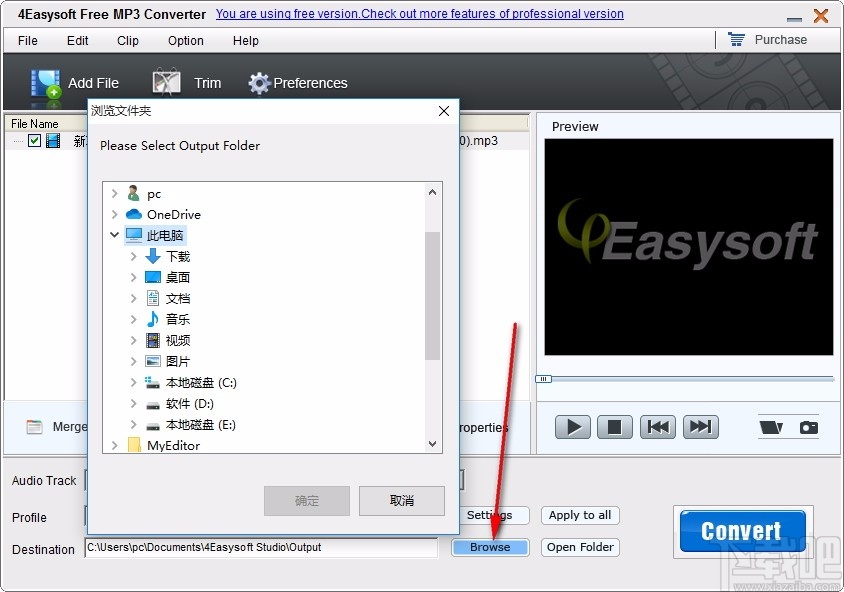
Task: Uncheck the MP3 file in the list
Action: pyautogui.click(x=35, y=141)
